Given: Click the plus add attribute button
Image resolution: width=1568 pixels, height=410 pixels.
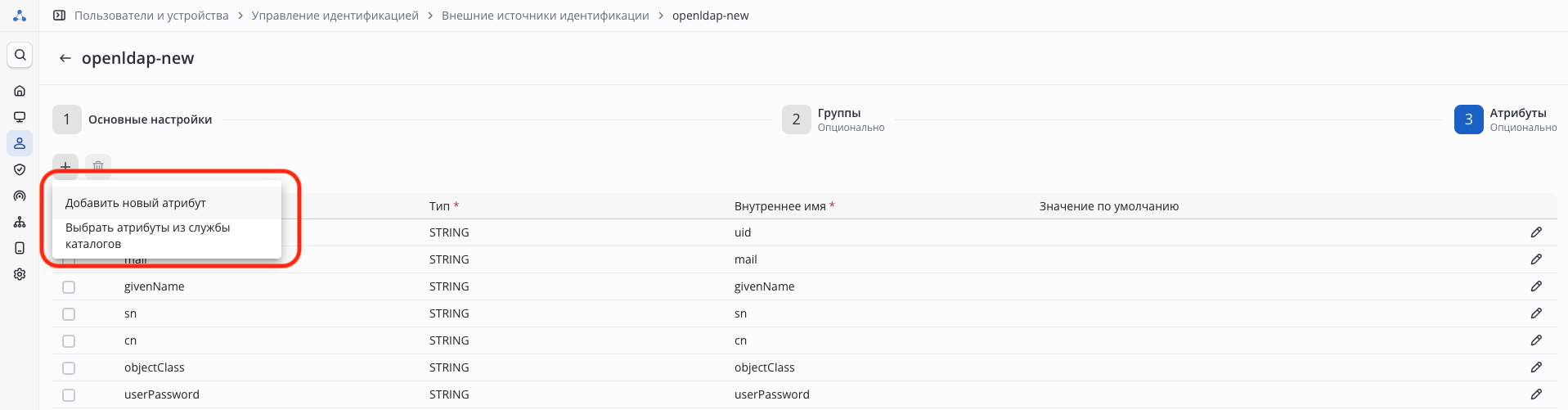Looking at the screenshot, I should 65,166.
